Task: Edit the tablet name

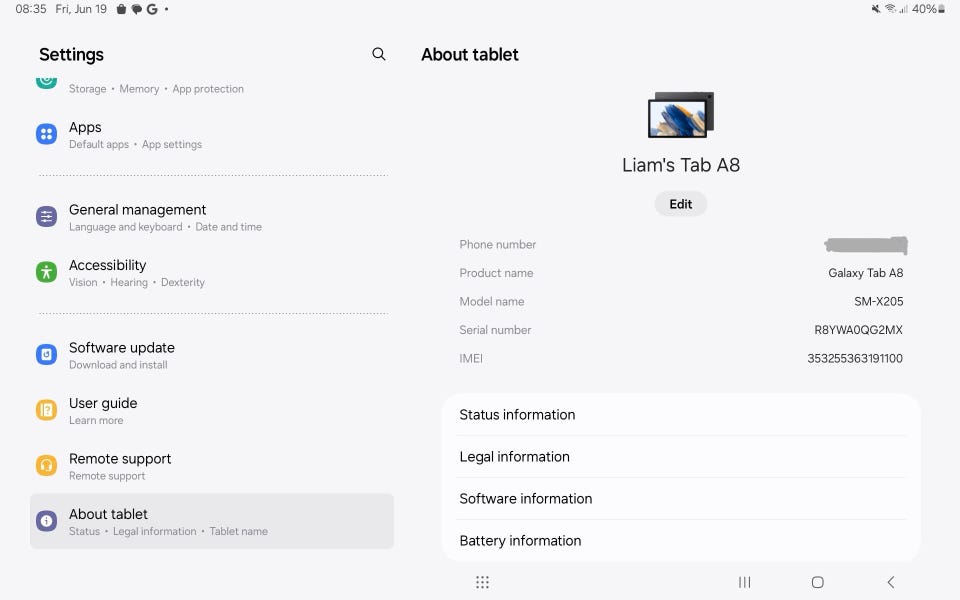Action: click(x=681, y=204)
